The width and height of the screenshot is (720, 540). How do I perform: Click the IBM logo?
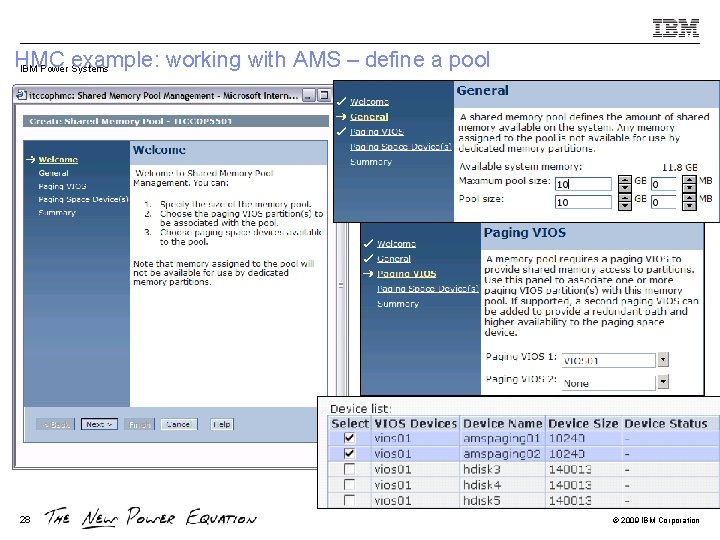click(676, 28)
